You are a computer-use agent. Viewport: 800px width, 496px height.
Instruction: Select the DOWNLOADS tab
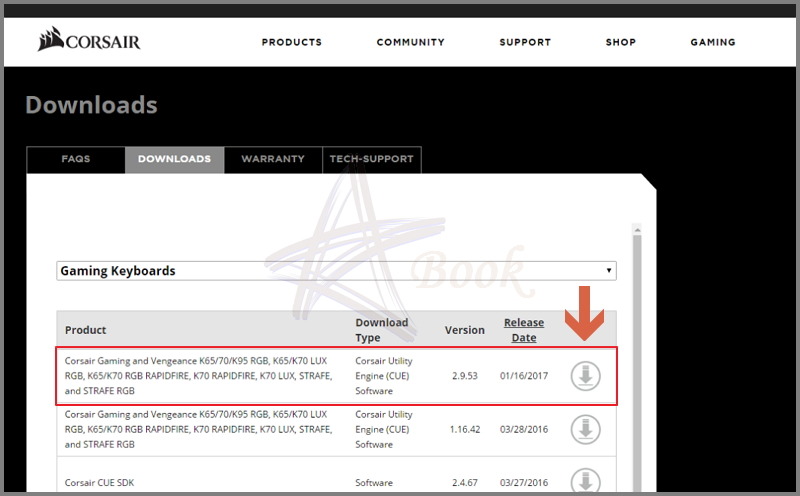tap(174, 159)
